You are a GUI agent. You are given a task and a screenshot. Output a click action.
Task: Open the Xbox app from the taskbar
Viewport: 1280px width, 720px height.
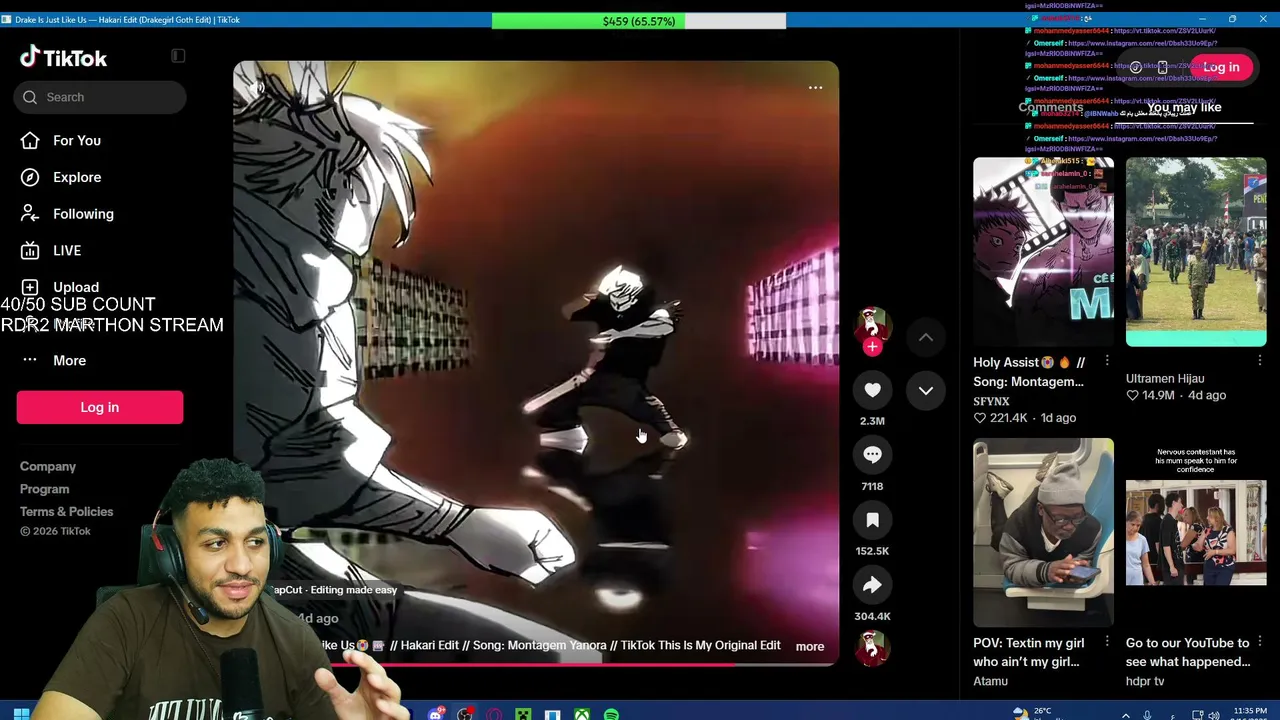click(x=581, y=714)
